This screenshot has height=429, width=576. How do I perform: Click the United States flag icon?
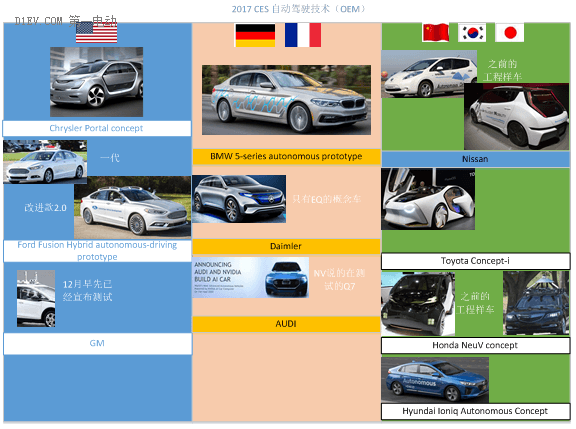click(97, 32)
